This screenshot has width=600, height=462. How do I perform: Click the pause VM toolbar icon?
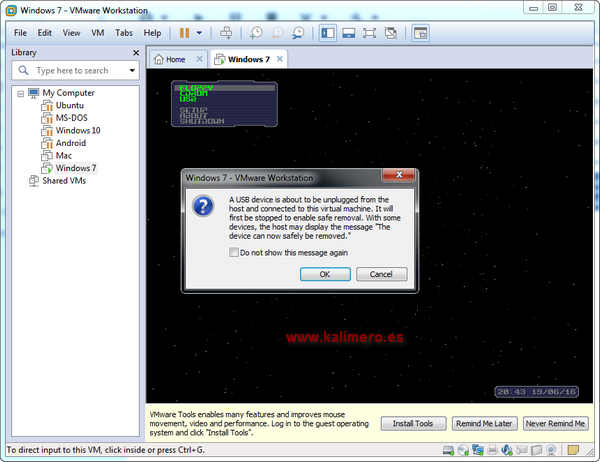pyautogui.click(x=184, y=33)
